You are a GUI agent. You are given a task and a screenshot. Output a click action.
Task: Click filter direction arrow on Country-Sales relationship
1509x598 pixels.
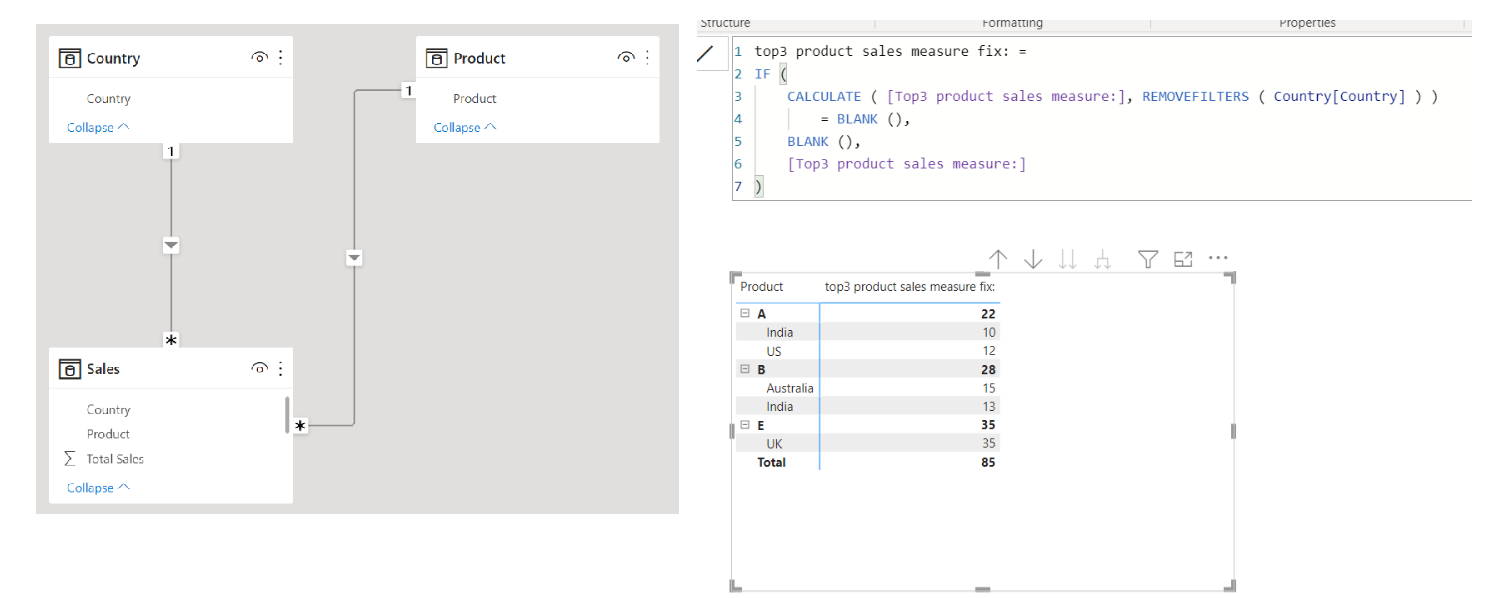coord(171,245)
